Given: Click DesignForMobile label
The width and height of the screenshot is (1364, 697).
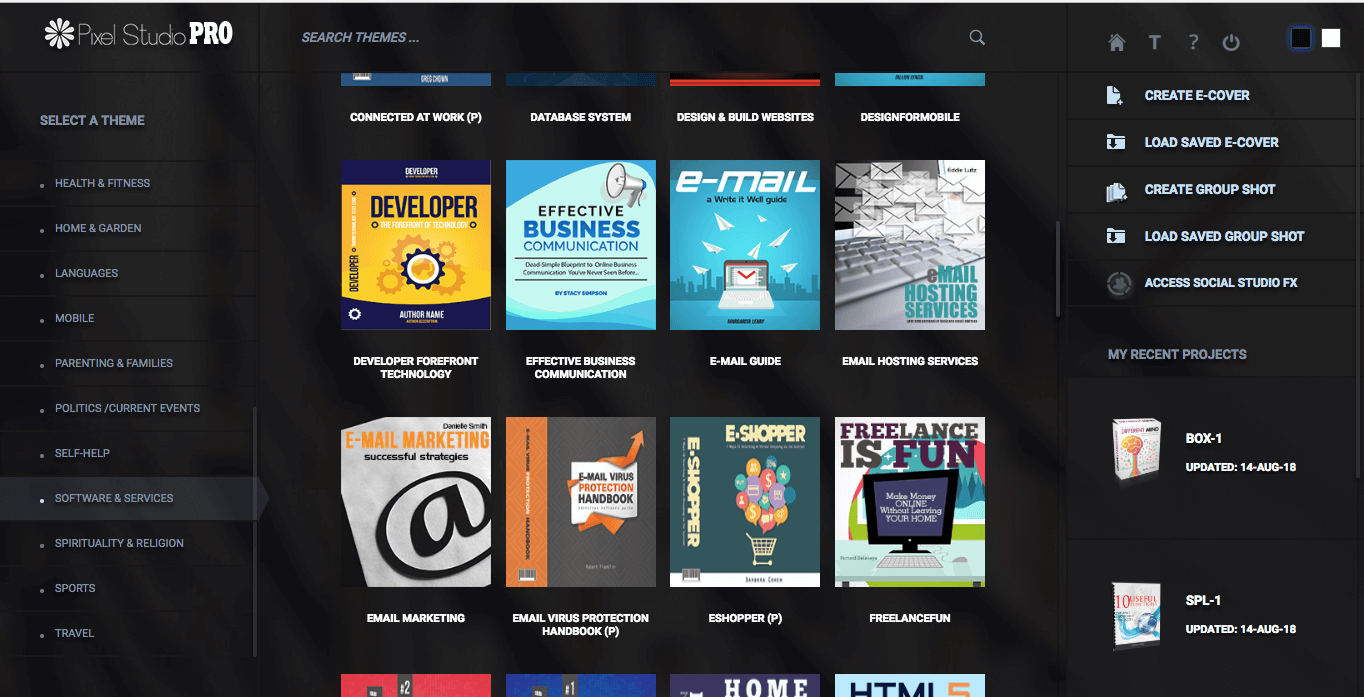Looking at the screenshot, I should [x=910, y=117].
